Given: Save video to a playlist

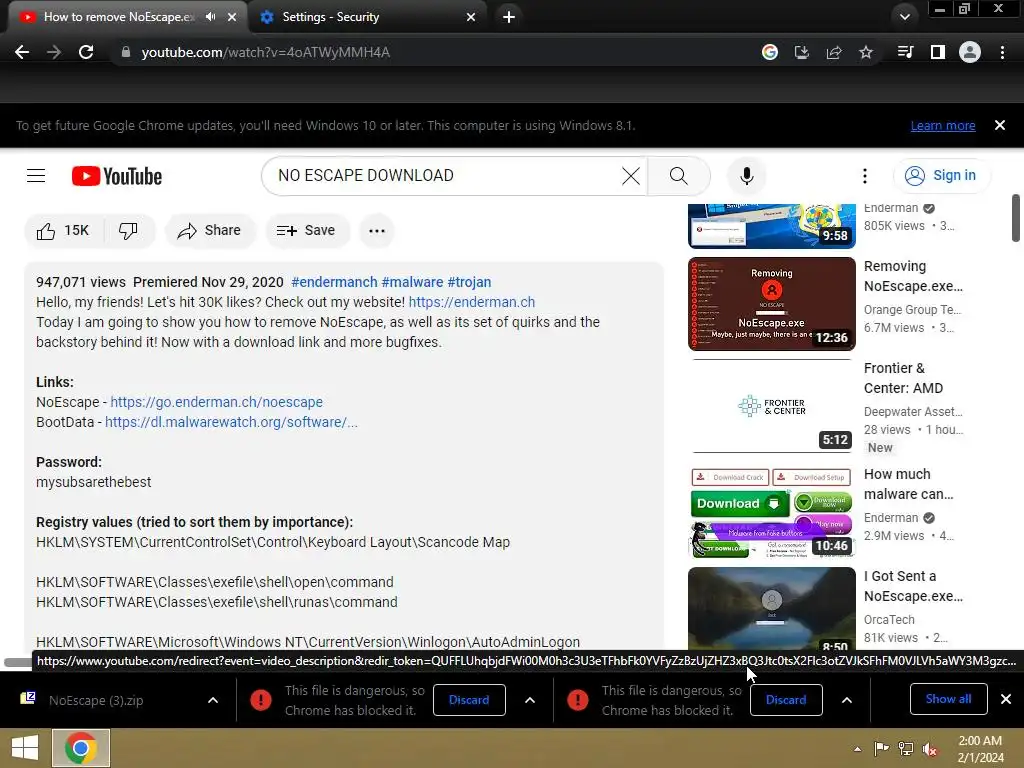Looking at the screenshot, I should point(306,231).
